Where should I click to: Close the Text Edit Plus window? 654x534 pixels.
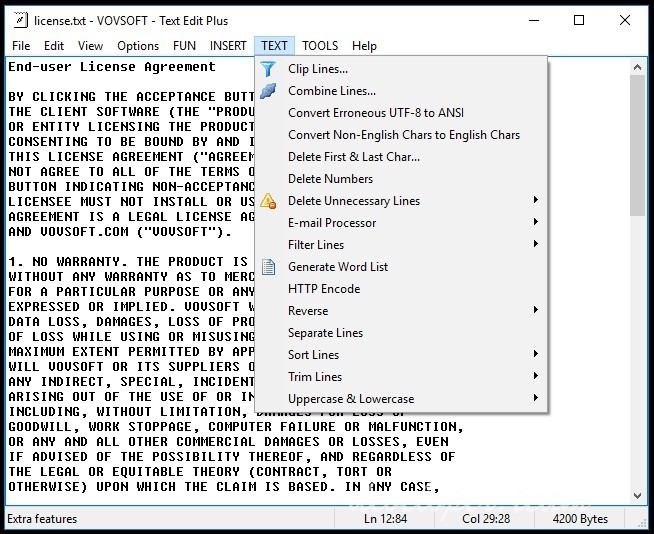click(x=624, y=20)
